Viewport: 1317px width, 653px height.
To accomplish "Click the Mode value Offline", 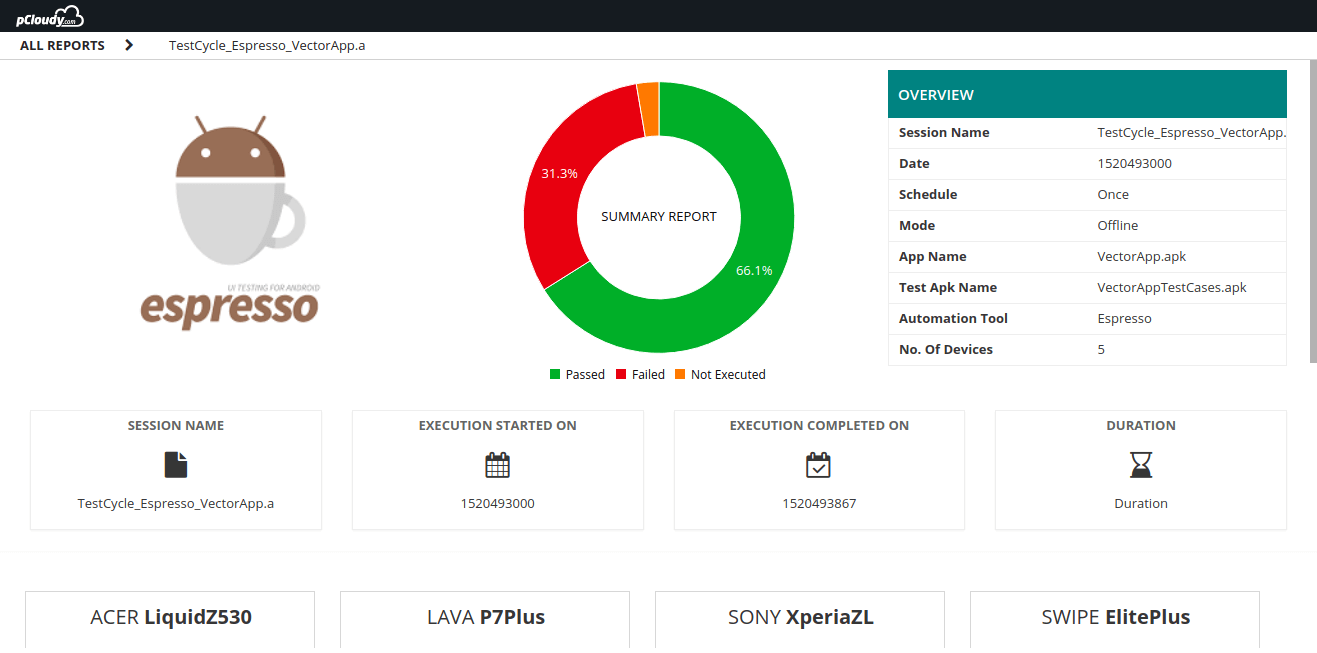I will coord(1118,225).
